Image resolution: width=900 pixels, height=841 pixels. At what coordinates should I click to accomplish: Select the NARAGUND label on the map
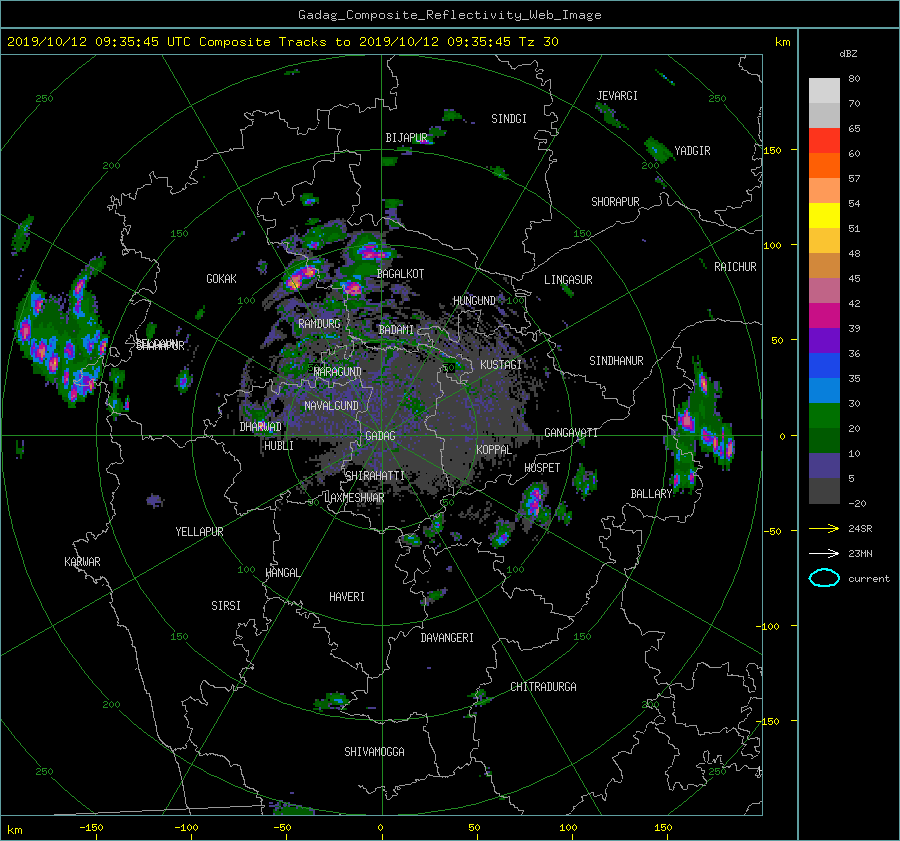pyautogui.click(x=338, y=372)
